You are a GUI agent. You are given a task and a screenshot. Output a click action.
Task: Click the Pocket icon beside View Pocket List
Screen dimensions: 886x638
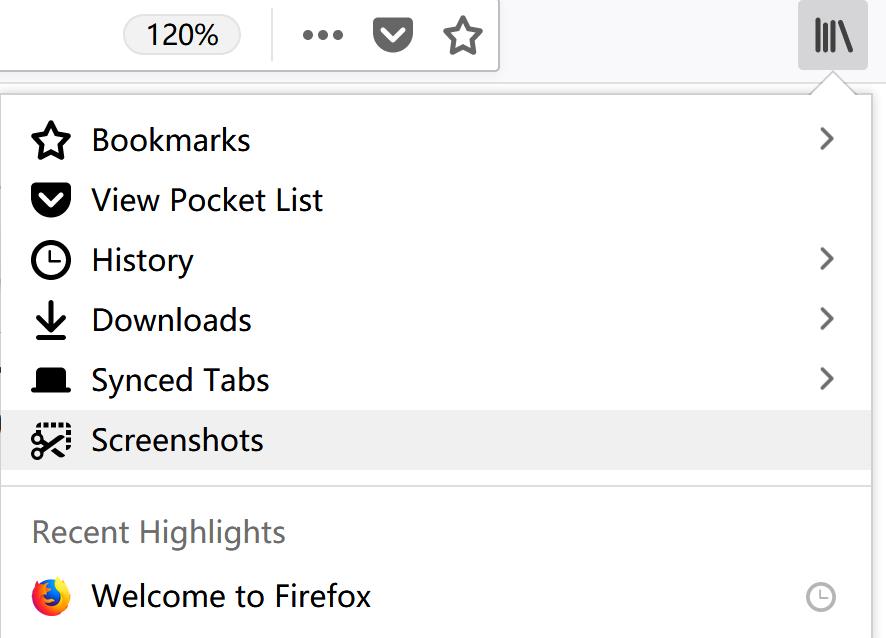(51, 201)
